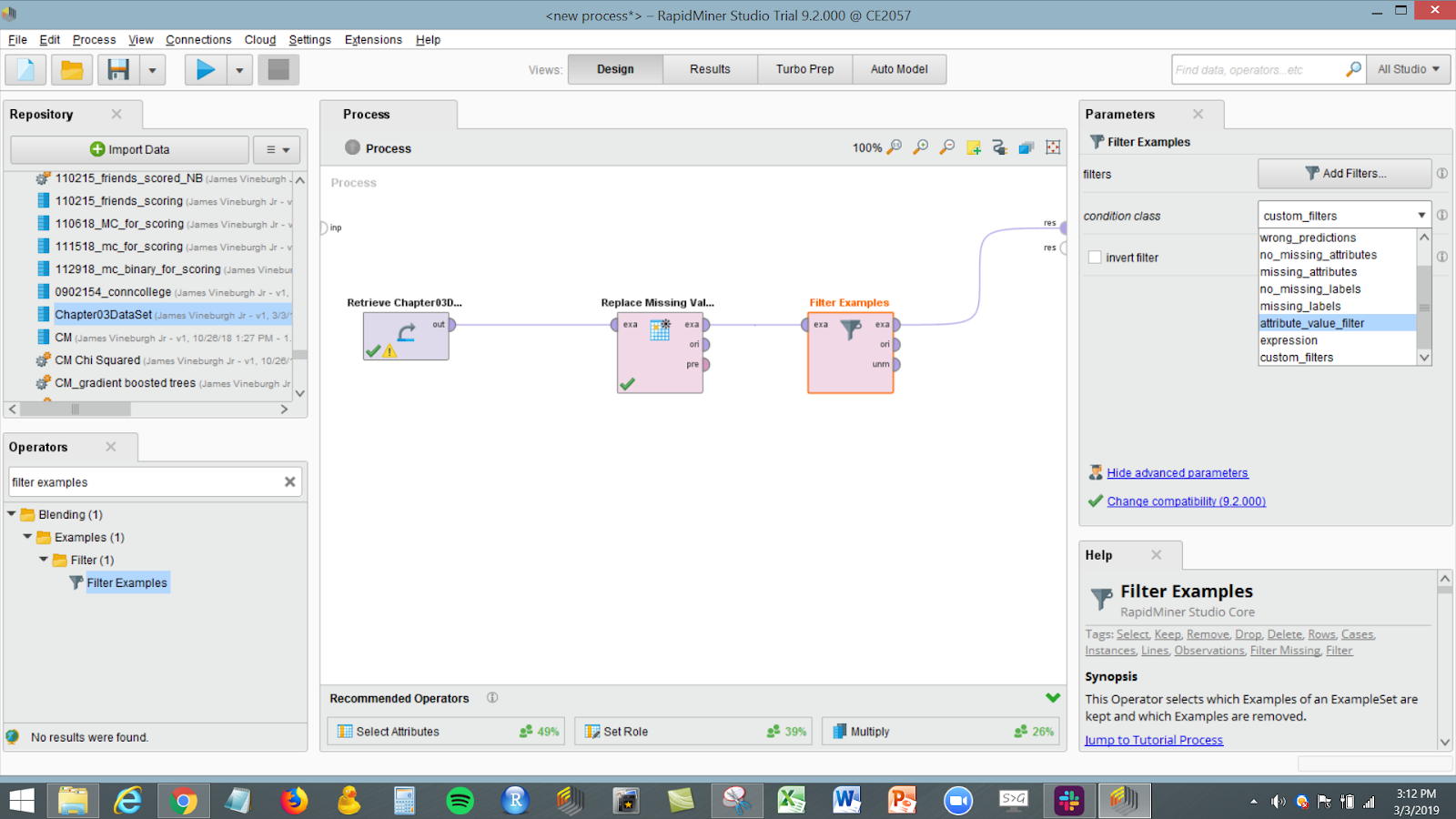This screenshot has height=819, width=1456.
Task: Open the All Studio search scope dropdown
Action: [x=1409, y=69]
